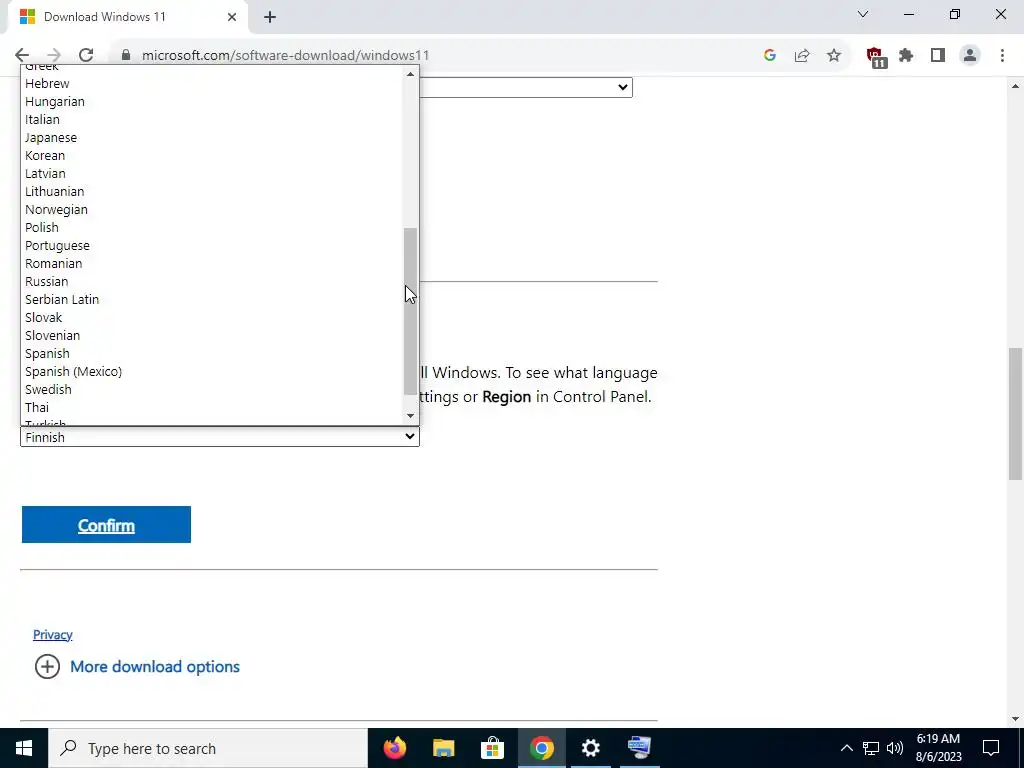Open the Privacy link
Screen dimensions: 1024x768
coord(53,635)
